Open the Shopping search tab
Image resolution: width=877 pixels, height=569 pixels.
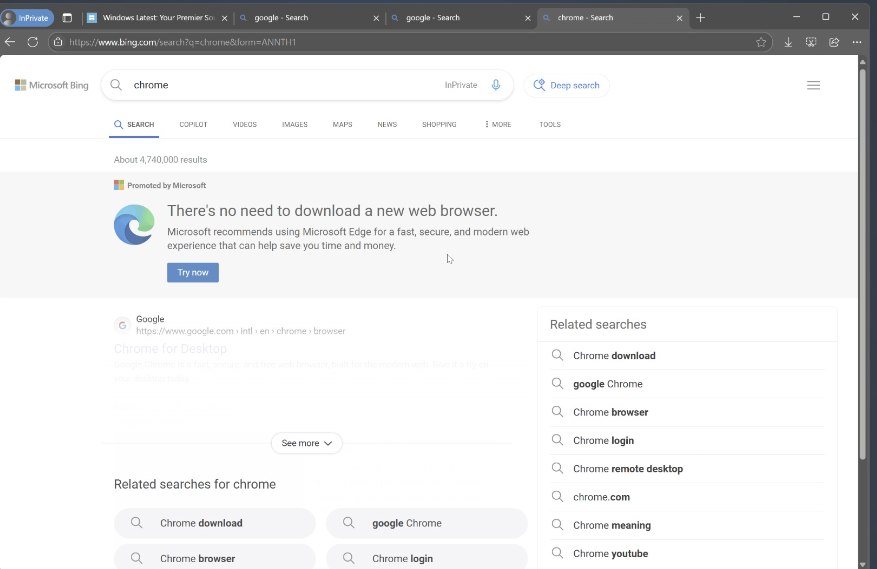tap(439, 125)
